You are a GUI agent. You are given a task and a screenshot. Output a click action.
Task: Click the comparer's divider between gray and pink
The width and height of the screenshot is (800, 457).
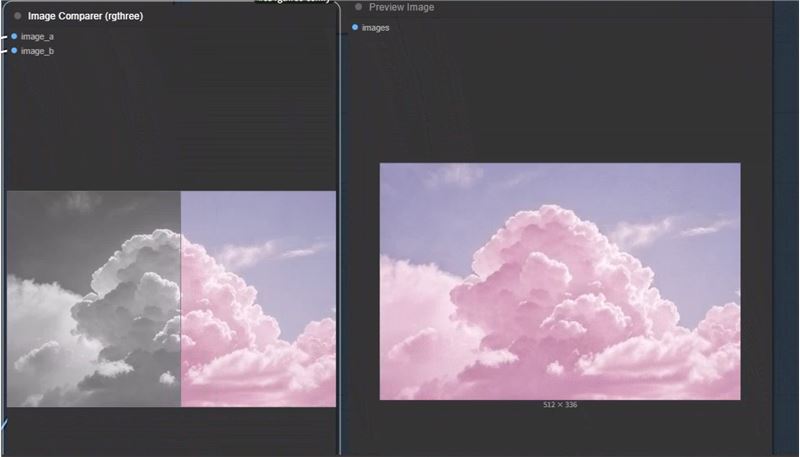(181, 298)
